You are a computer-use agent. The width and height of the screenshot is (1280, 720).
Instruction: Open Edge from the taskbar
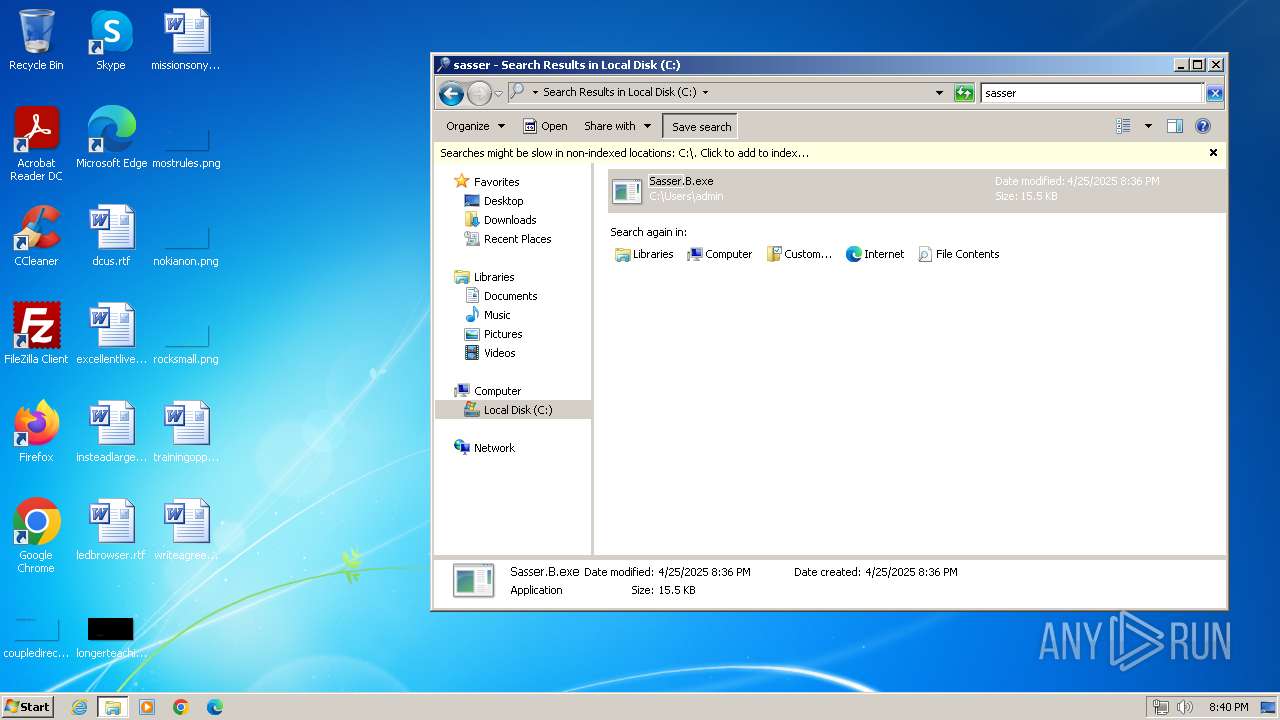coord(215,707)
